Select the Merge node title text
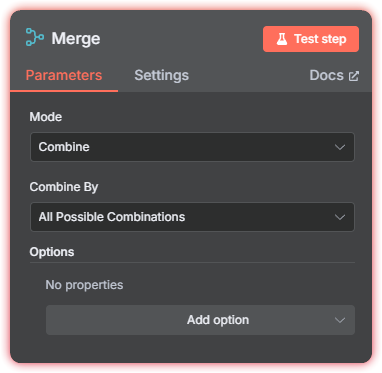 coord(76,39)
